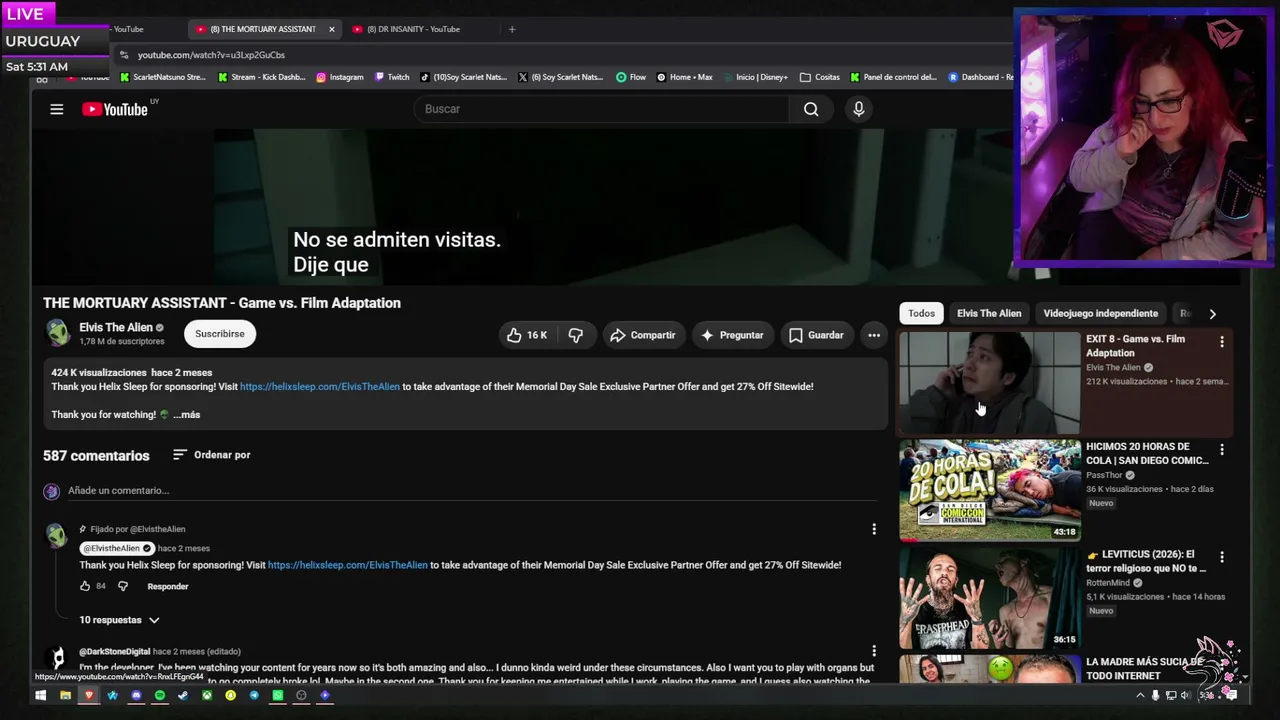Open EXIT 8 Game vs. Film thumbnail
The image size is (1280, 720).
(x=989, y=383)
